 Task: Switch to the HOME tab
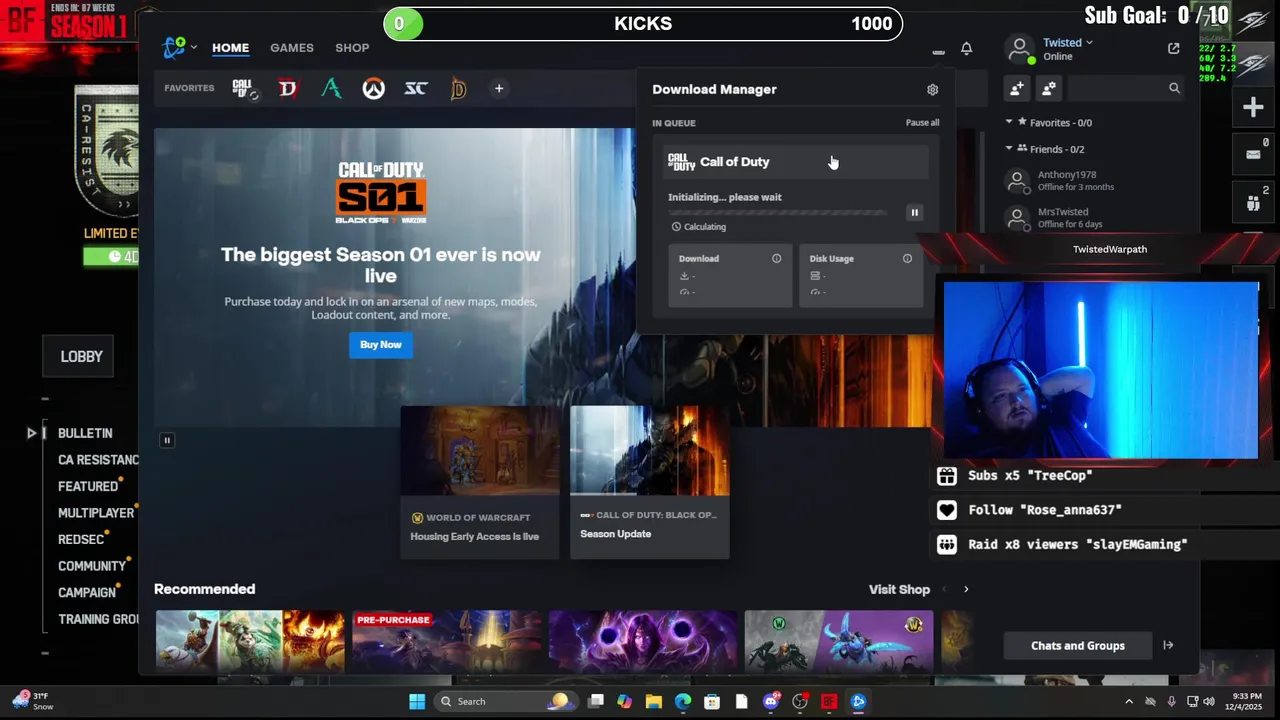(x=230, y=48)
